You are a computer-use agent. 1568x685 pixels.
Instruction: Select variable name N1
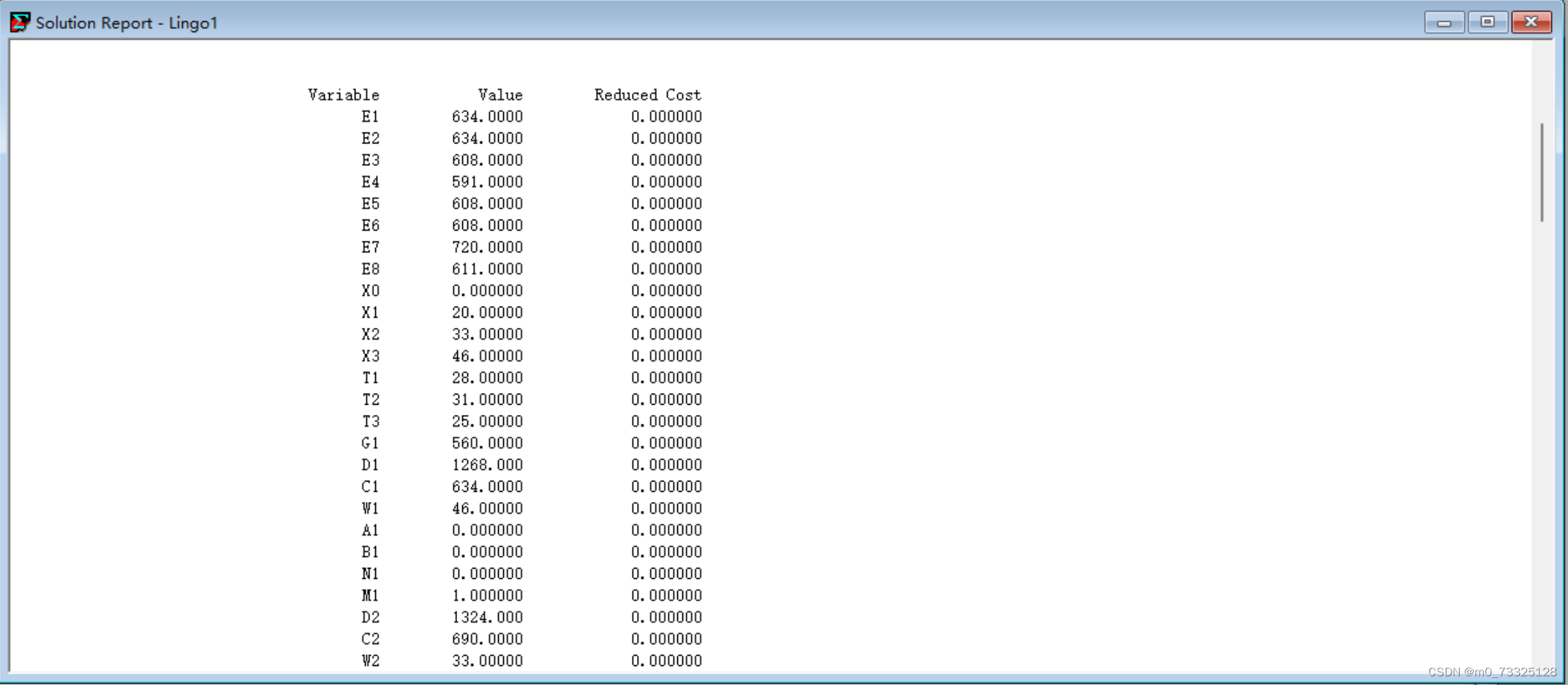(370, 574)
